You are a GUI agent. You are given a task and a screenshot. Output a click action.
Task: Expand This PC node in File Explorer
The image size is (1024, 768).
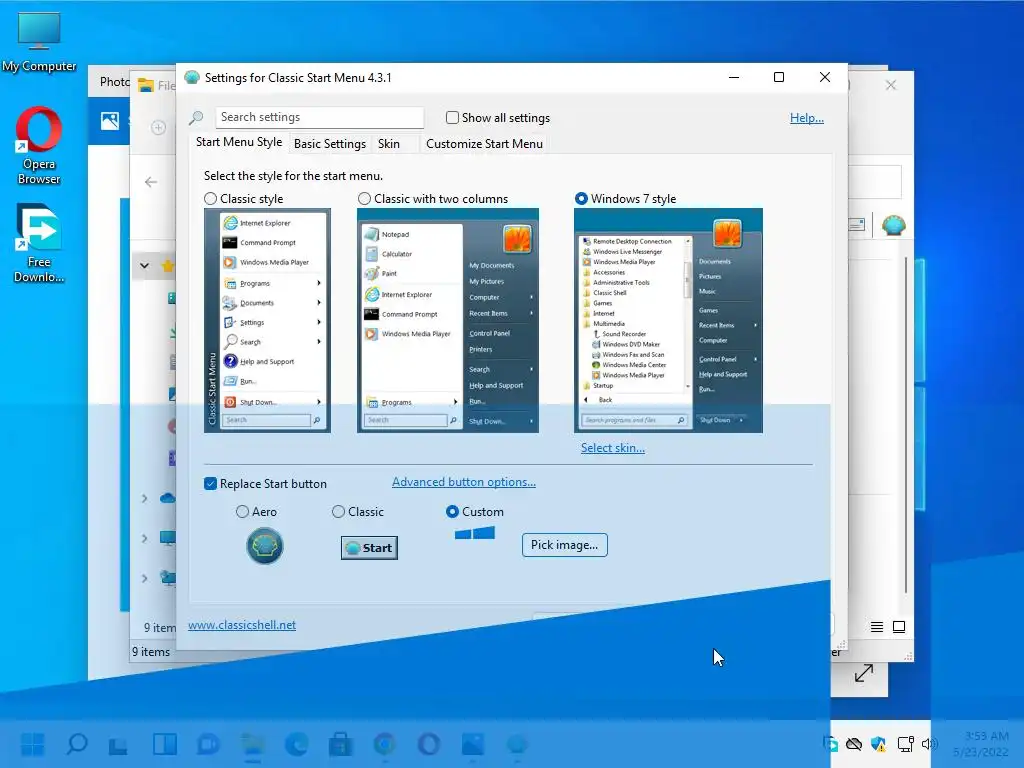point(144,538)
